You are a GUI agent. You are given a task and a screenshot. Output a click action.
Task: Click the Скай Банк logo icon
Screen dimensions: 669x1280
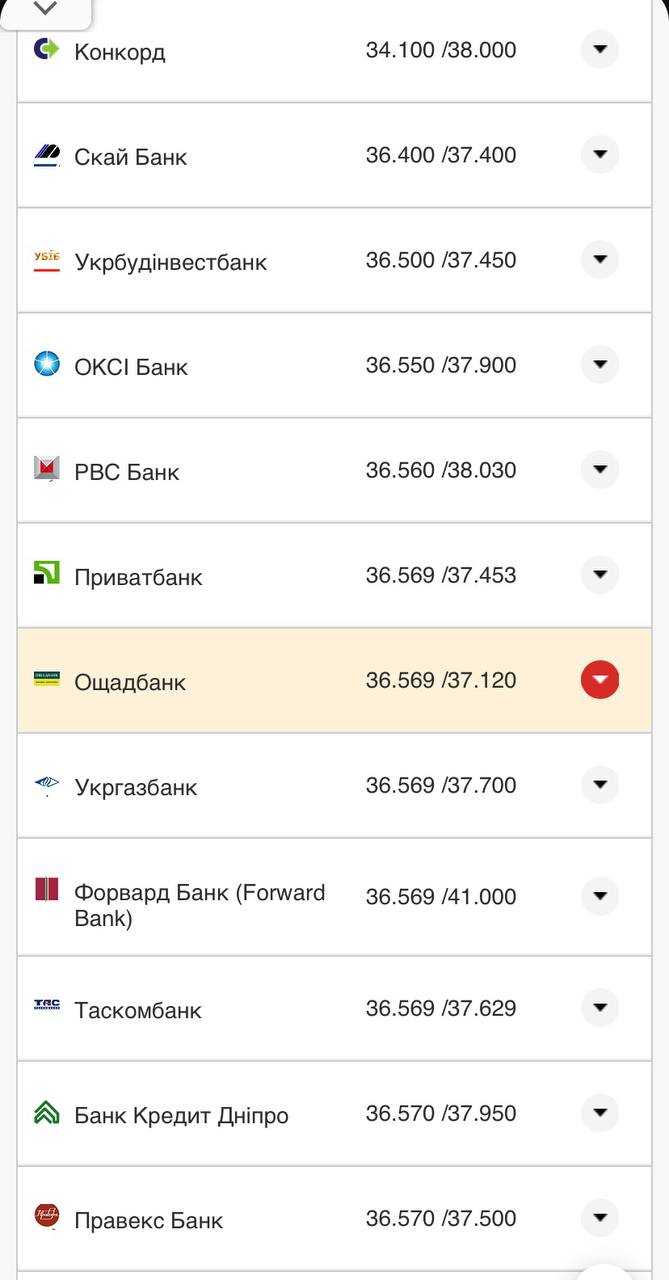(x=47, y=155)
